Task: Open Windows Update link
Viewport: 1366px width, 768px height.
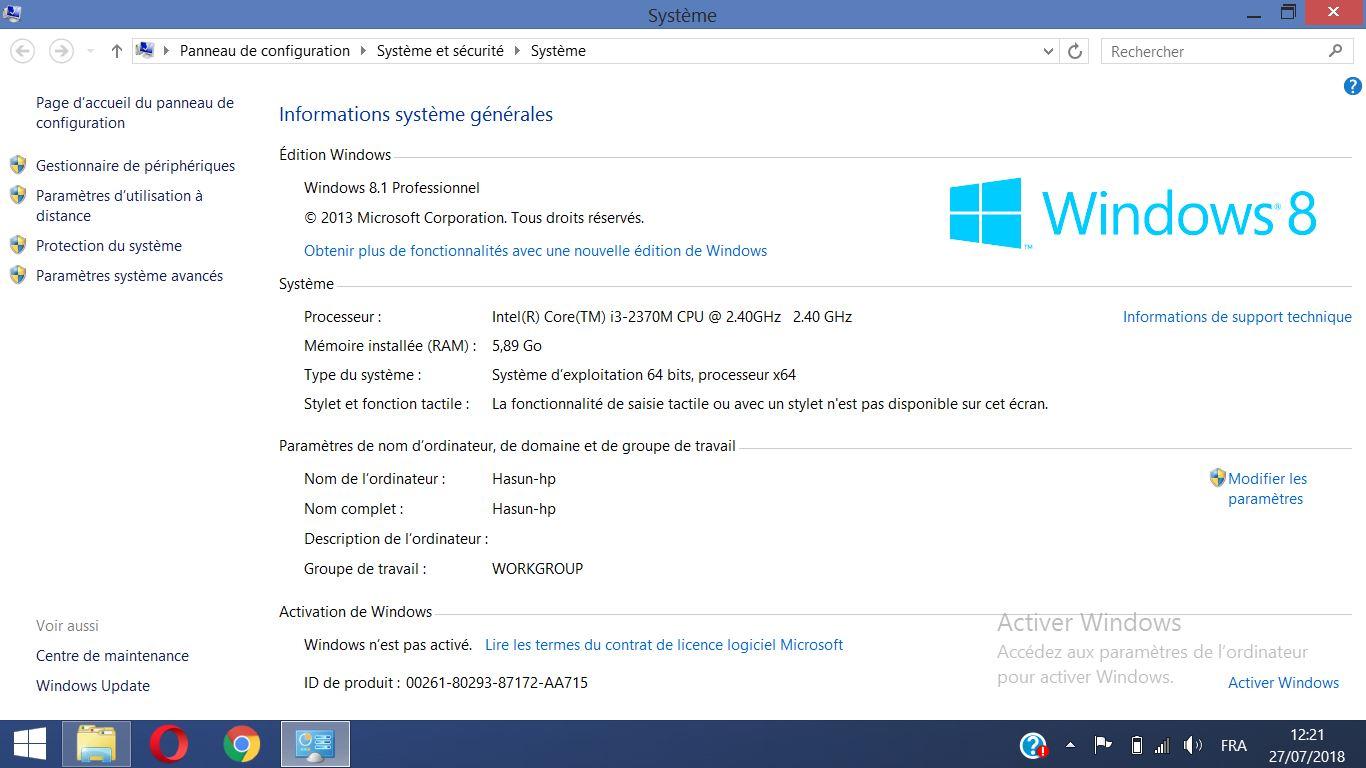Action: tap(93, 685)
